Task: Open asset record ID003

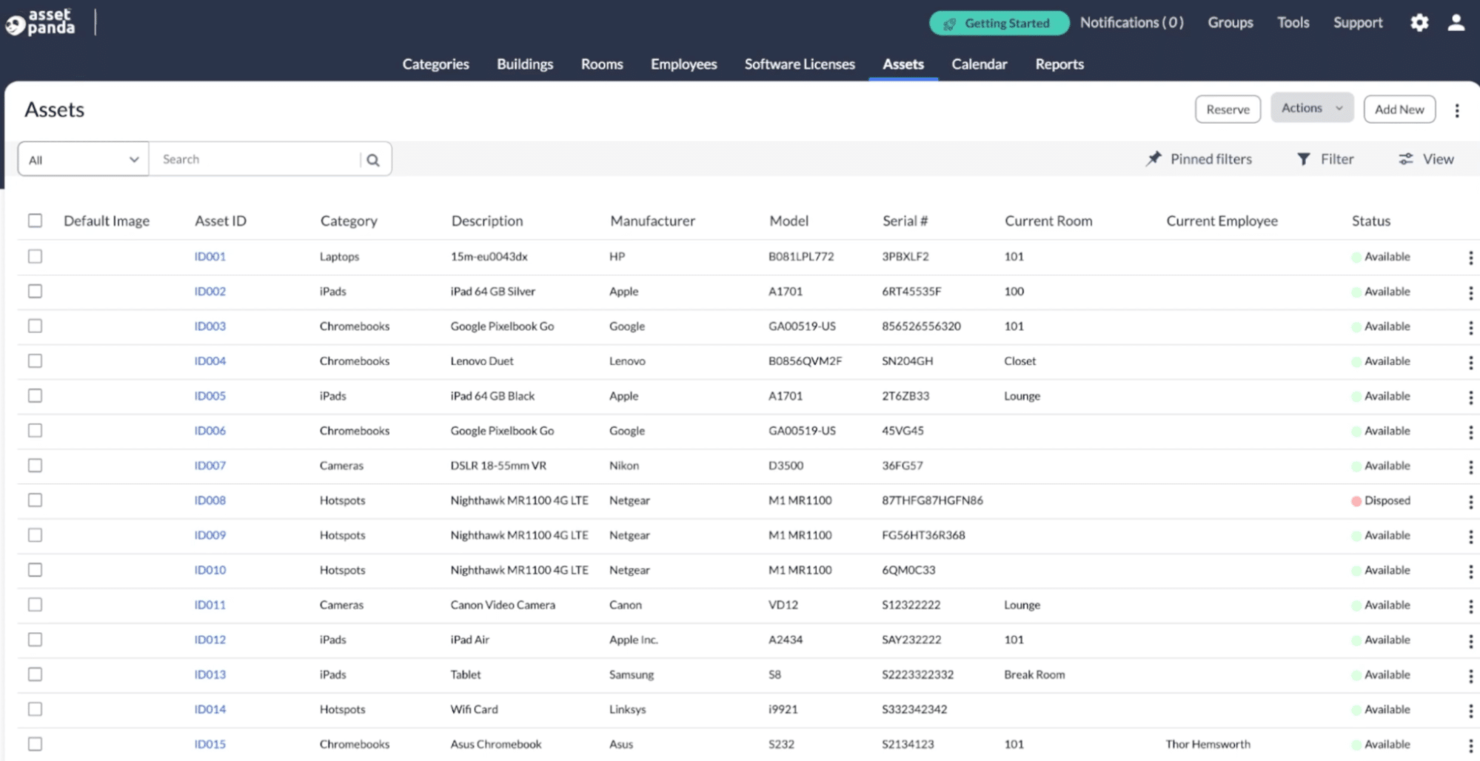Action: tap(210, 326)
